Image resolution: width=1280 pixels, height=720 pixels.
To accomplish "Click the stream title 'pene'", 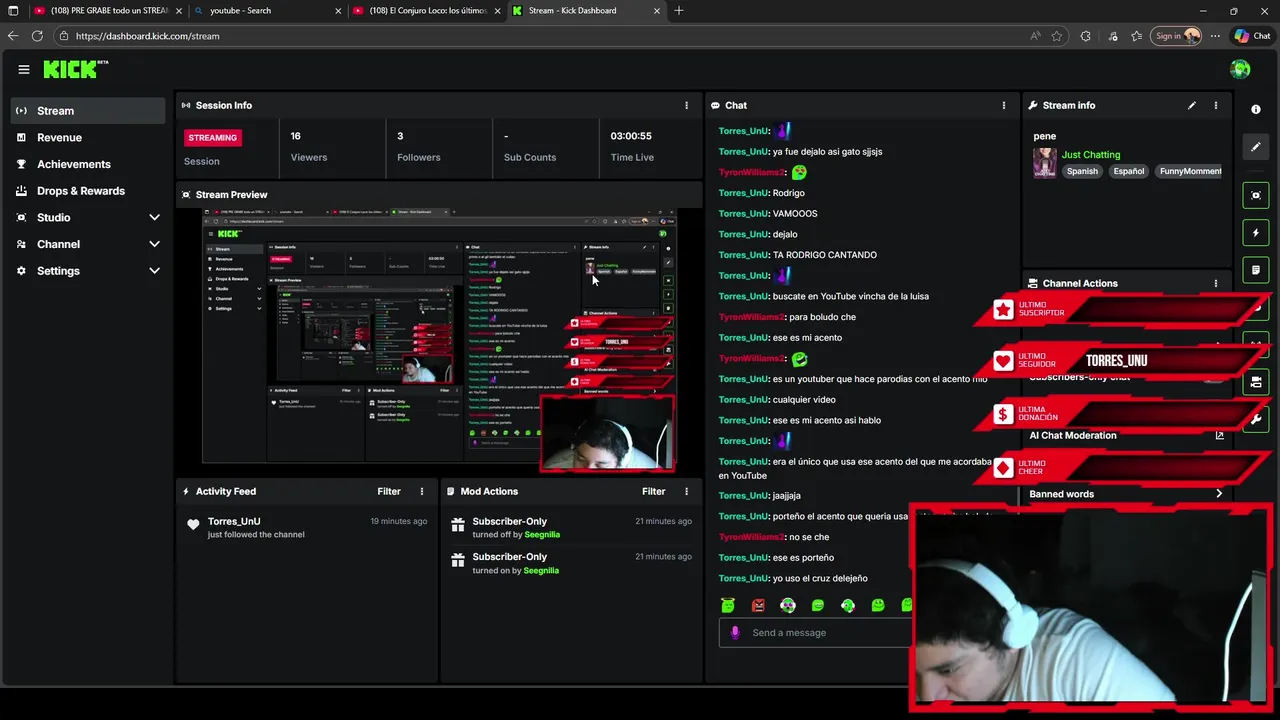I will [x=1045, y=136].
